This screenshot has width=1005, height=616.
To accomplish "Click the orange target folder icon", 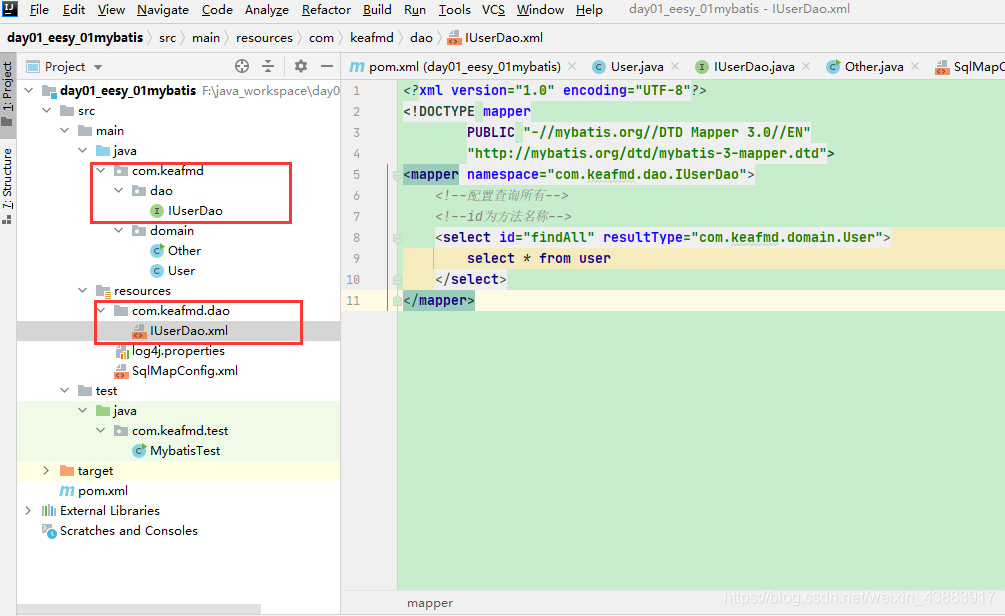I will point(67,471).
